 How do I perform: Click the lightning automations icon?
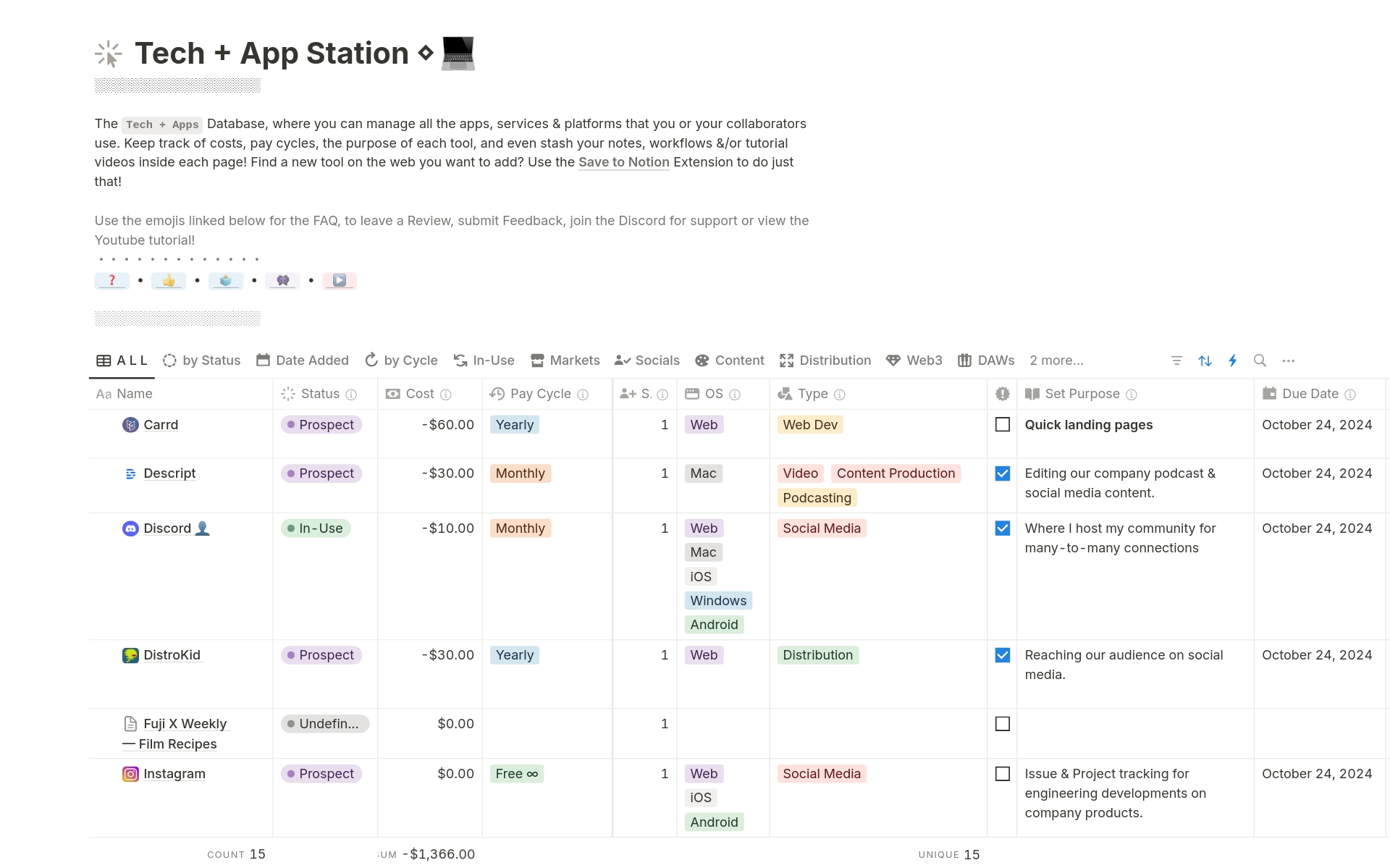tap(1233, 360)
